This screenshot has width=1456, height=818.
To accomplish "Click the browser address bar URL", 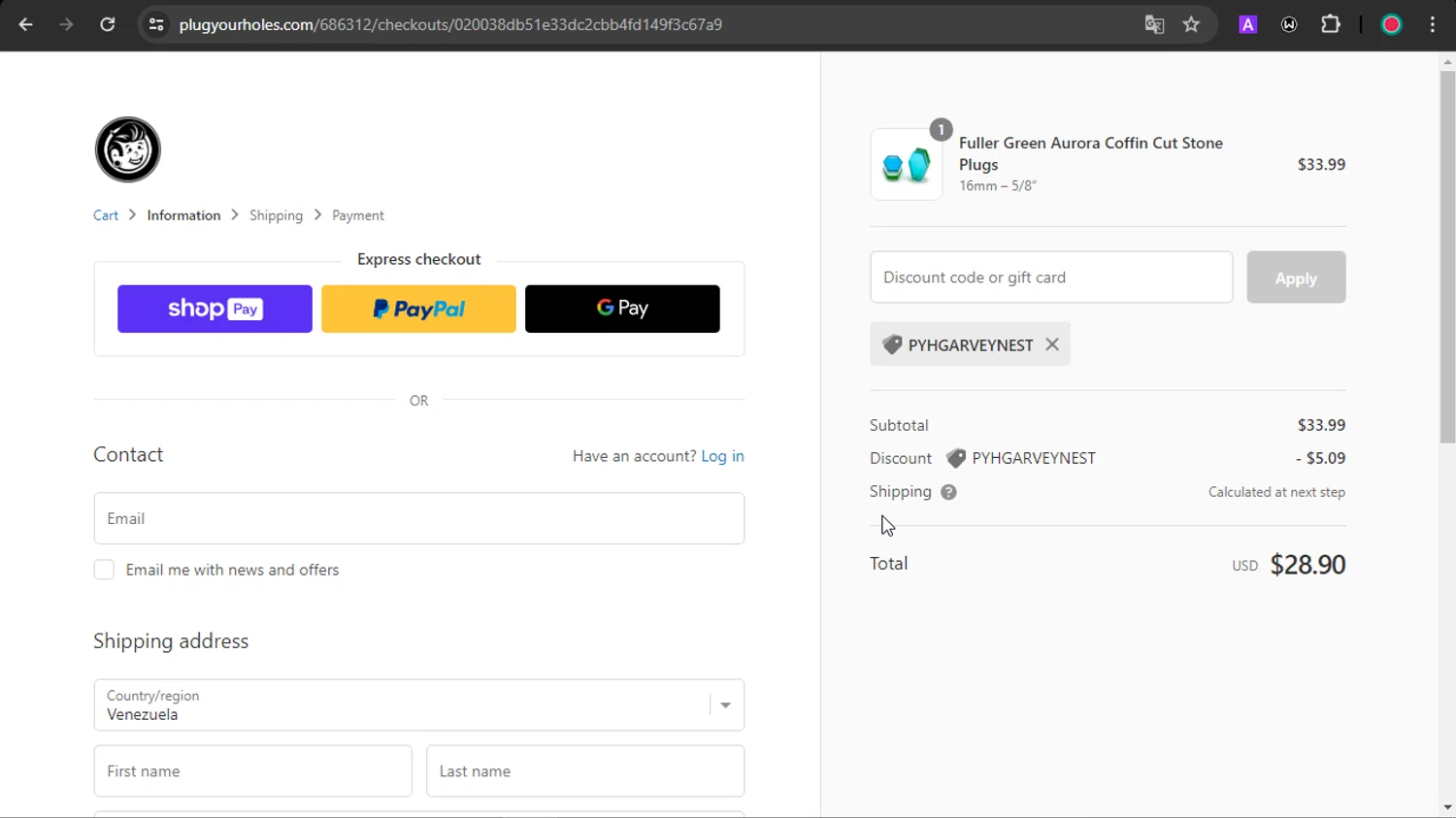I will pyautogui.click(x=450, y=24).
